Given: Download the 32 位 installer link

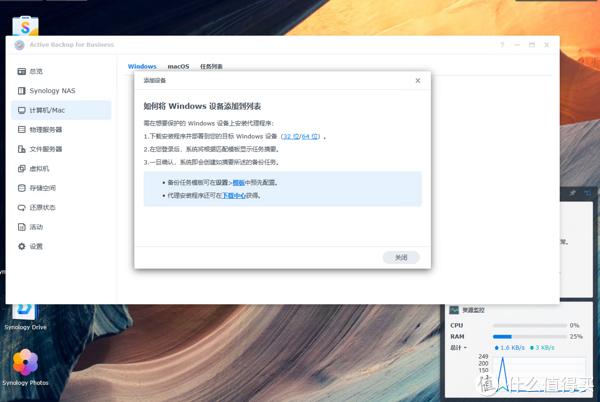Looking at the screenshot, I should (x=291, y=136).
